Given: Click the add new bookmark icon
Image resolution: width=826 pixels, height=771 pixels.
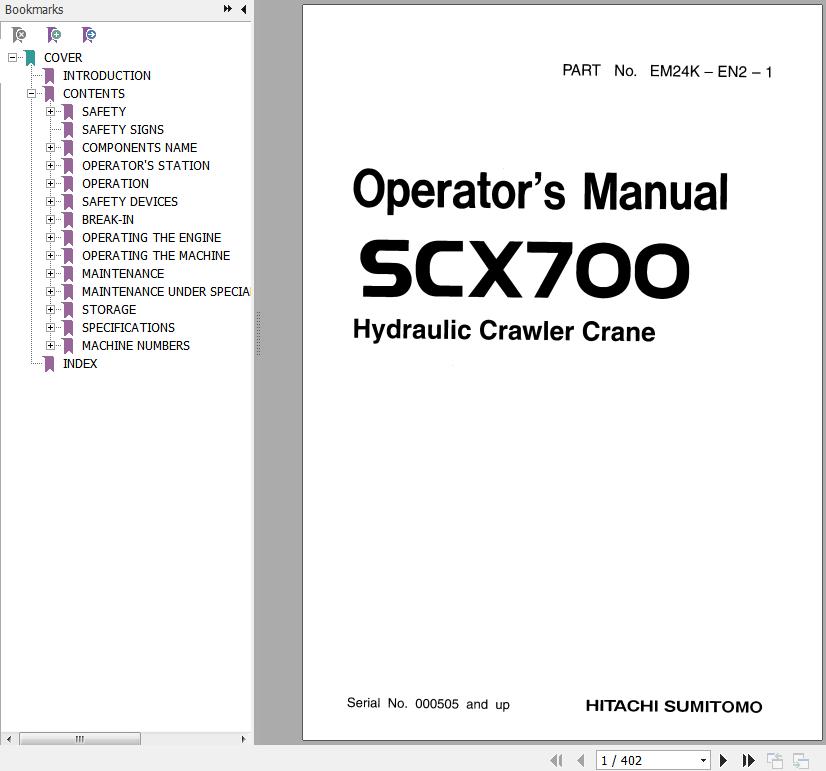Looking at the screenshot, I should [x=54, y=35].
